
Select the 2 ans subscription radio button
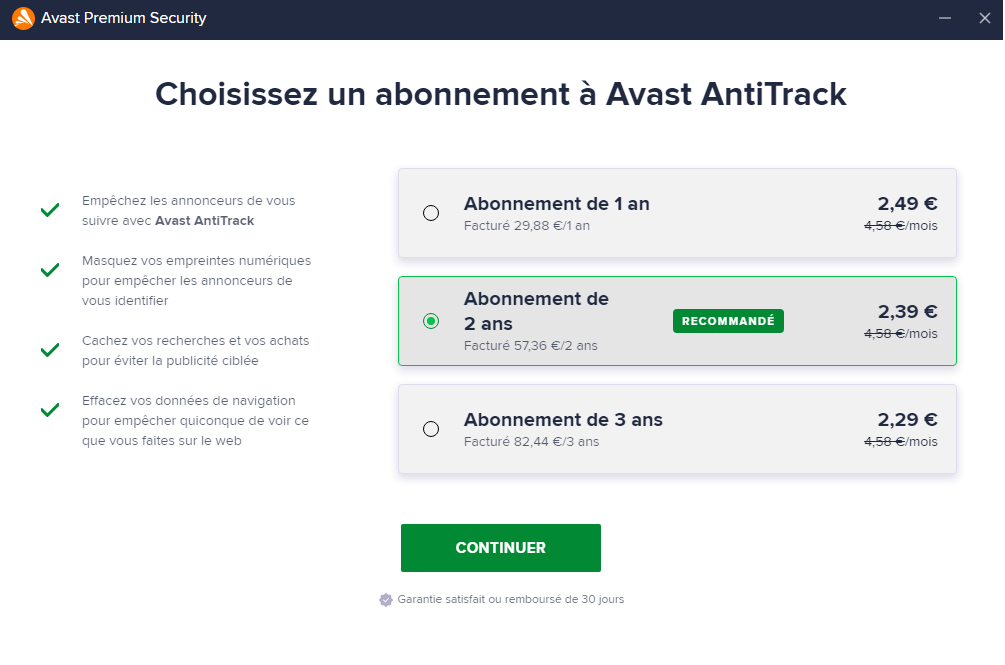pyautogui.click(x=431, y=321)
